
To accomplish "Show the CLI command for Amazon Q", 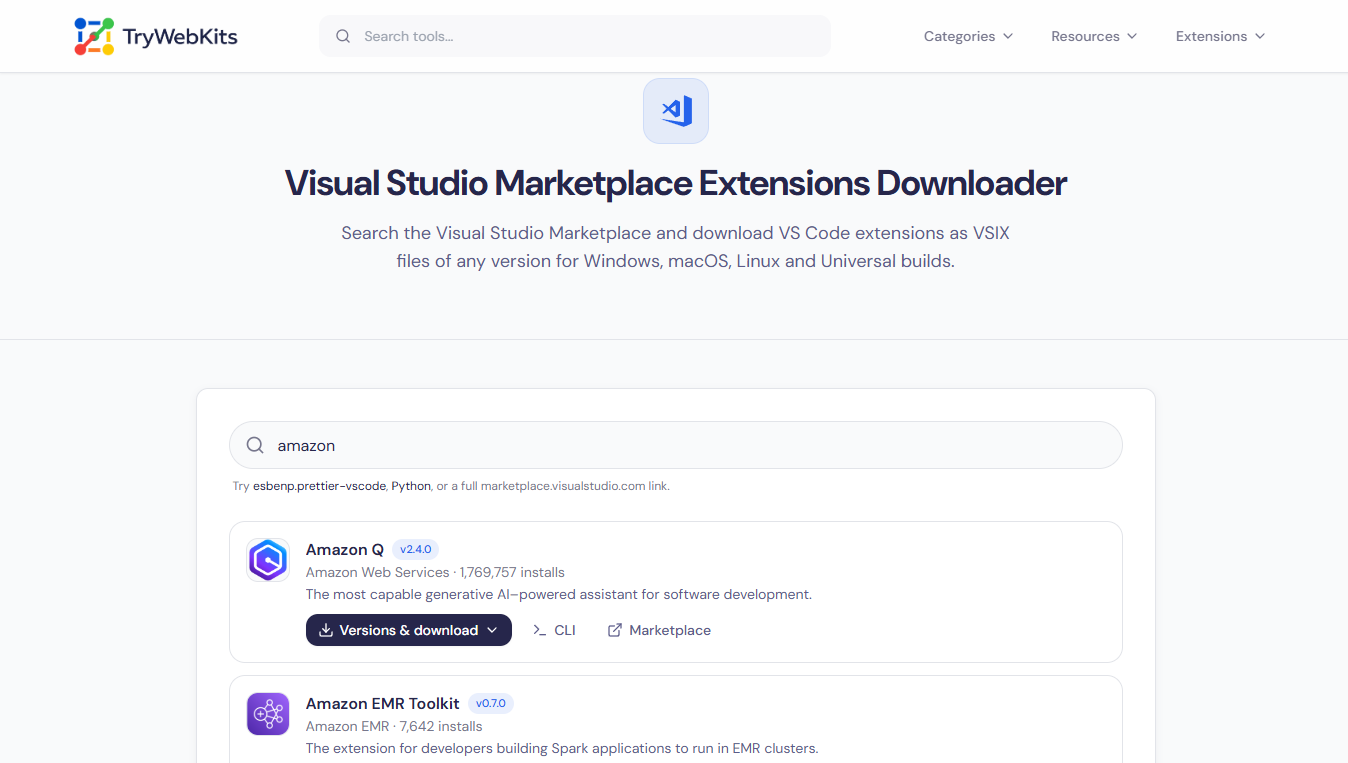I will (554, 630).
